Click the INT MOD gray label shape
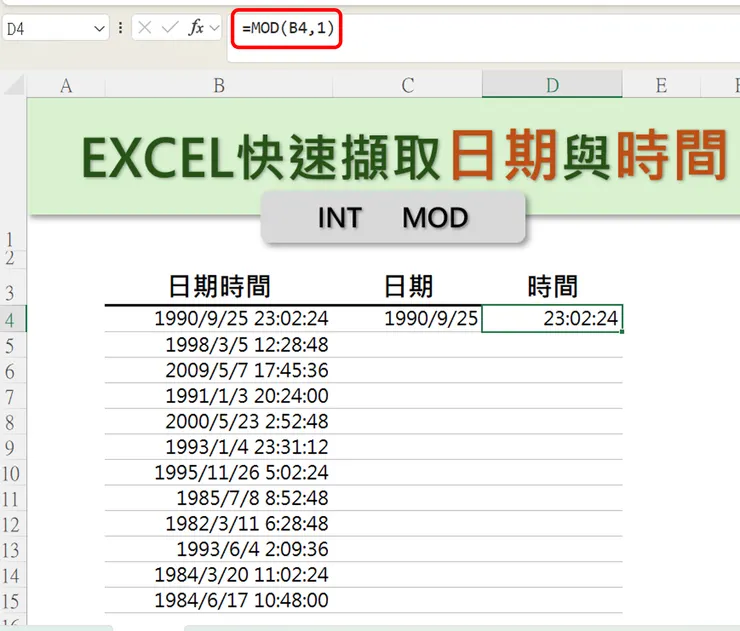The height and width of the screenshot is (631, 740). pos(393,218)
